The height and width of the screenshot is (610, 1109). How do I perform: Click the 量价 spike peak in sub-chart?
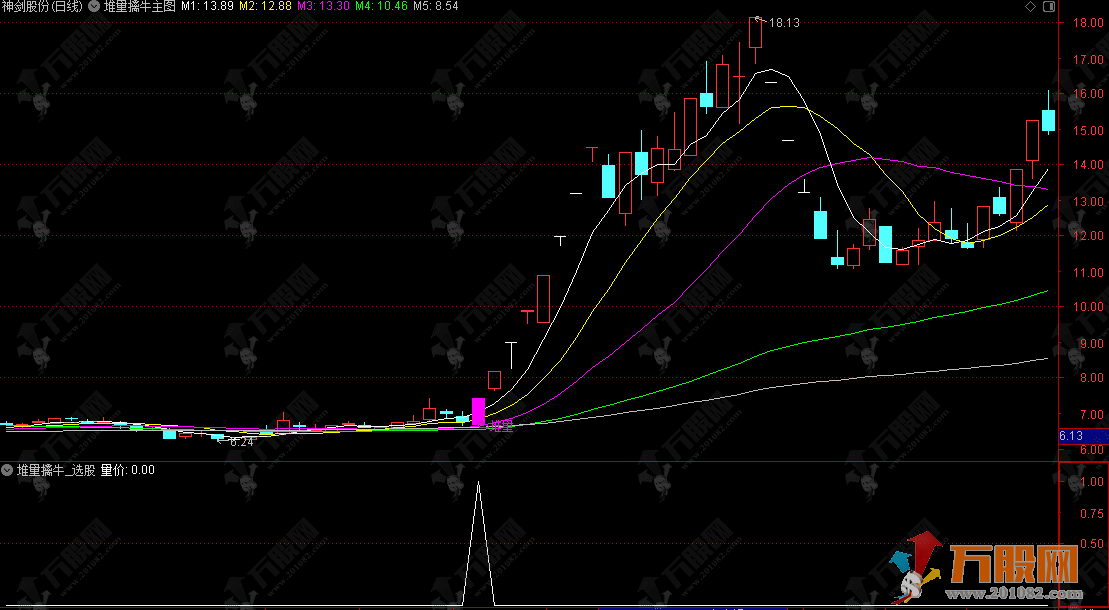tap(478, 483)
